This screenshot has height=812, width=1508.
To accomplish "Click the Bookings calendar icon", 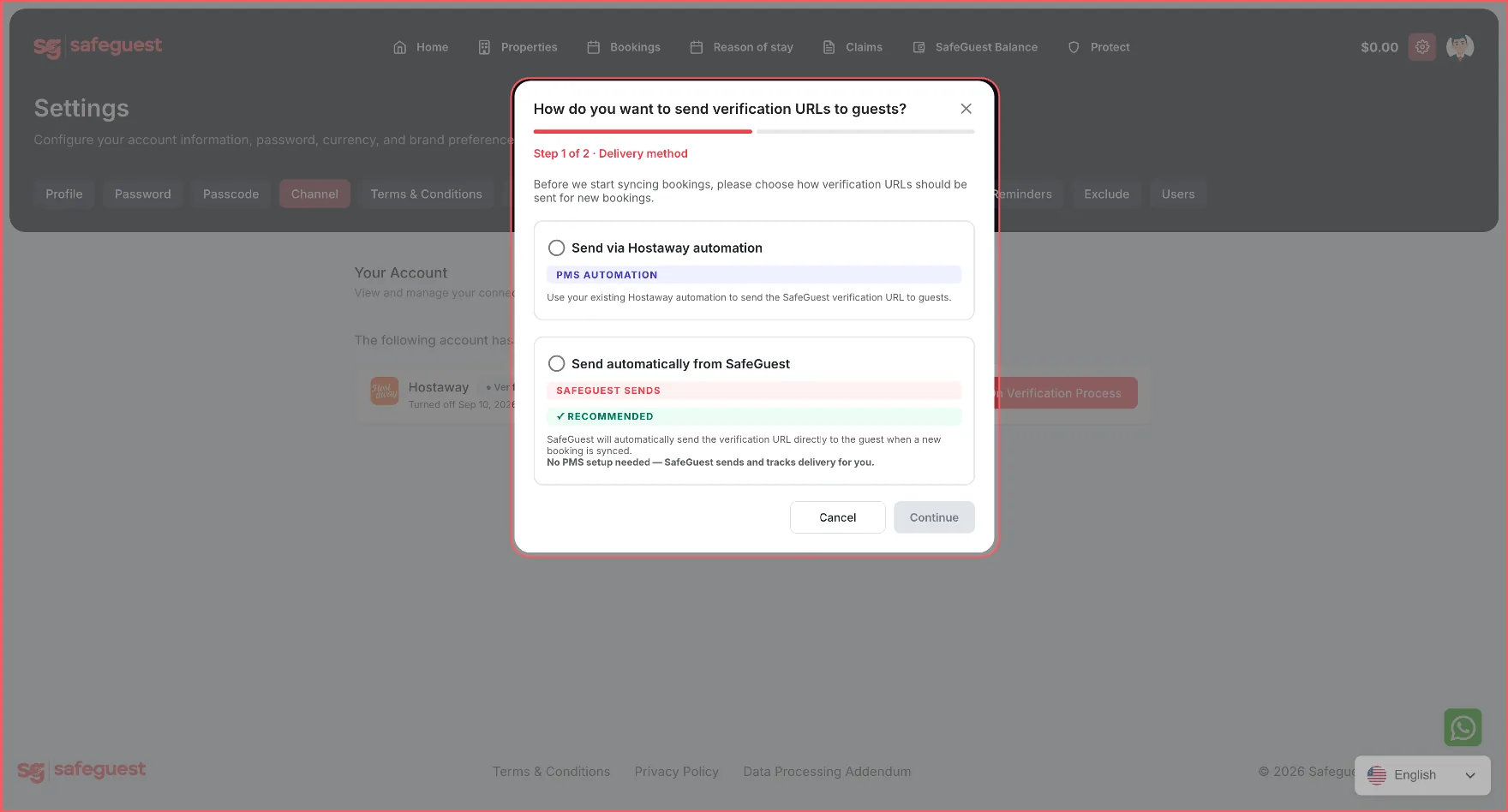I will click(594, 47).
